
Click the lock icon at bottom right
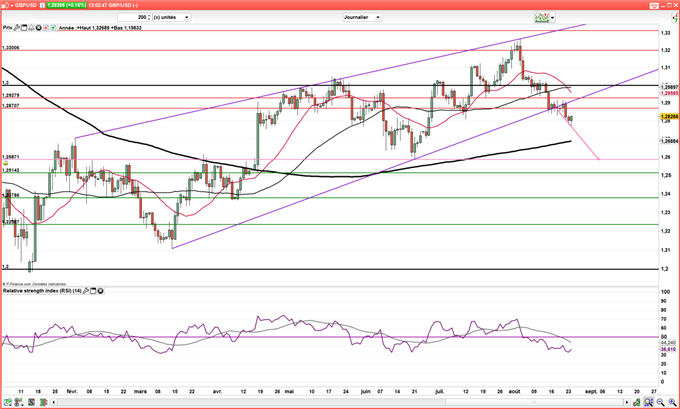click(637, 402)
